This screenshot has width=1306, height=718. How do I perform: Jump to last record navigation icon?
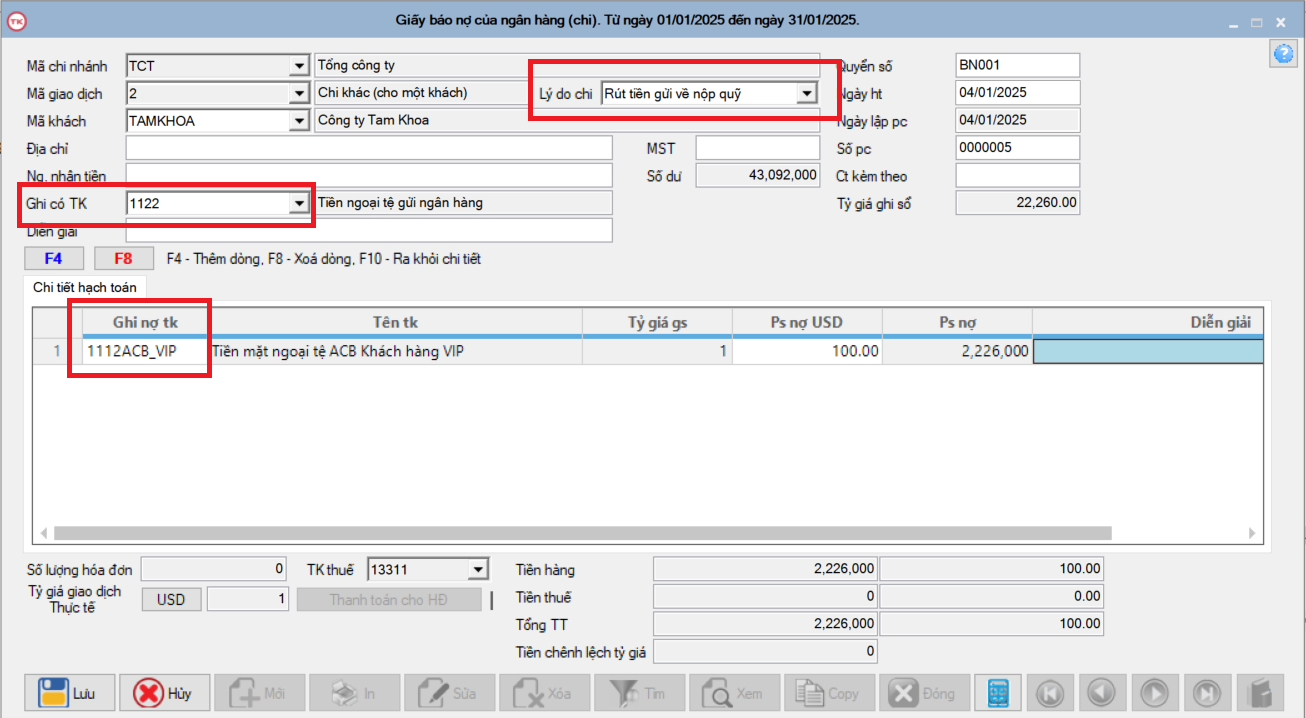click(x=1206, y=692)
